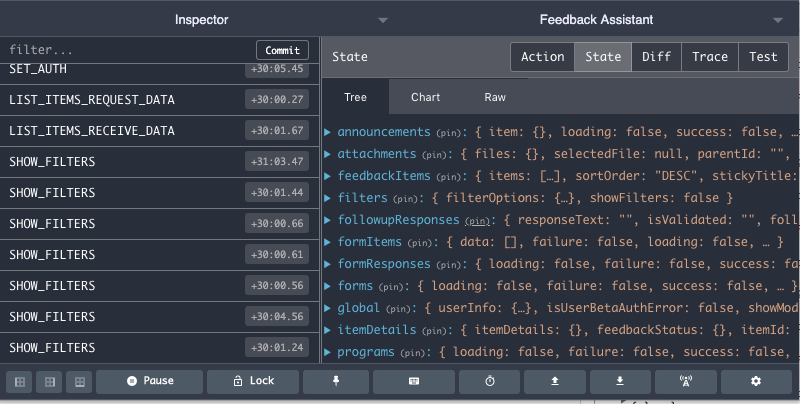Image resolution: width=800 pixels, height=404 pixels.
Task: Click (pin) next to global
Action: point(398,309)
